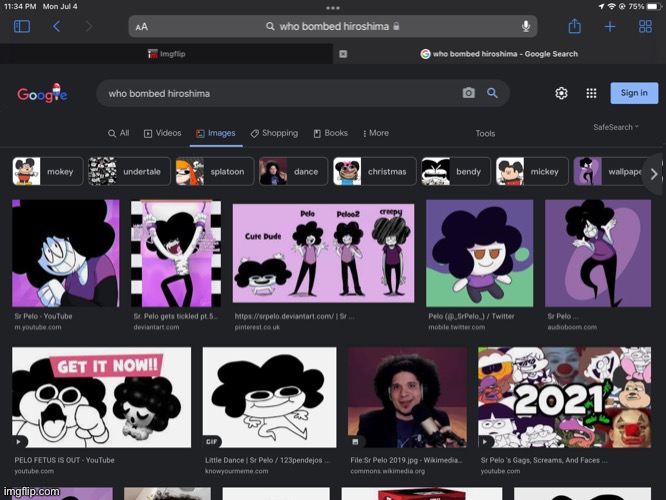Select the Images tab
This screenshot has height=500, width=666.
(x=216, y=133)
